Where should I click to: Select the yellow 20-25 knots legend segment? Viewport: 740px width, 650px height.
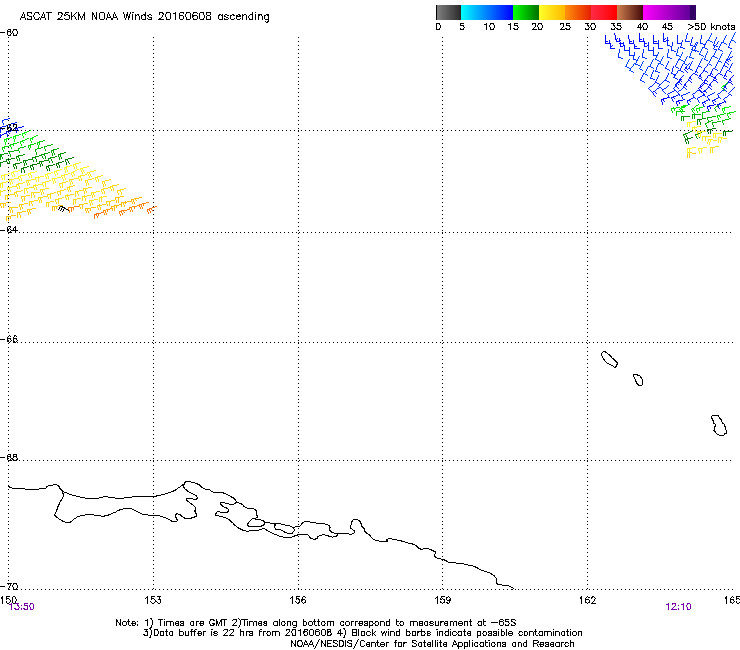tap(552, 12)
